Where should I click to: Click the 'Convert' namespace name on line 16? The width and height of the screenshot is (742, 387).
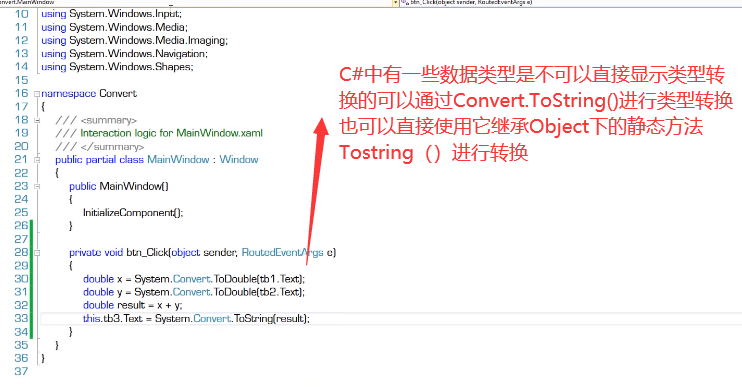[x=118, y=93]
